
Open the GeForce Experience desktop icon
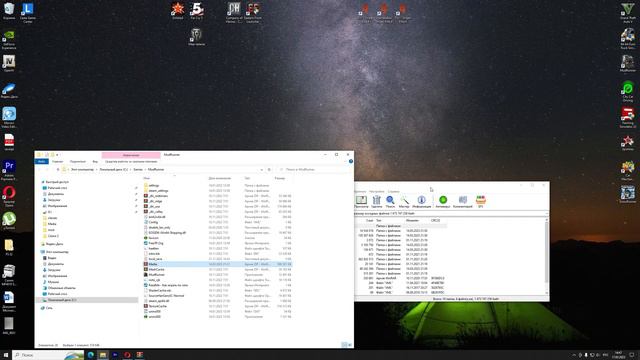pyautogui.click(x=9, y=40)
